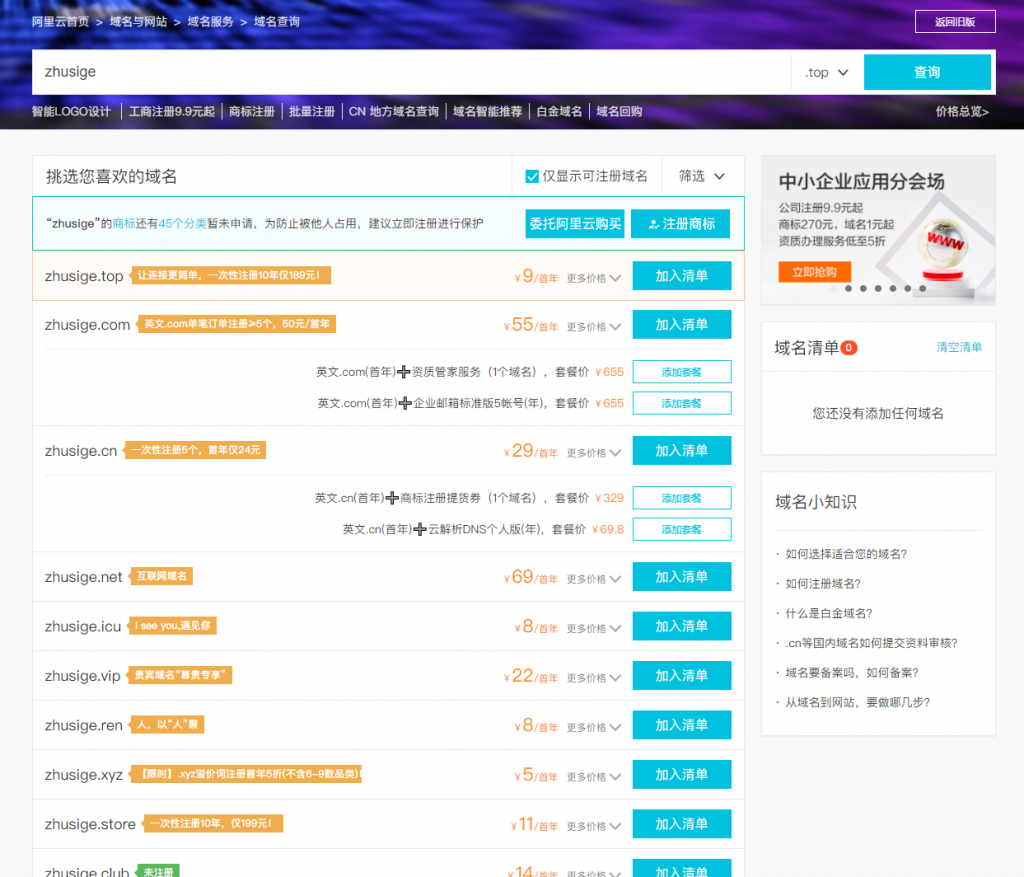Image resolution: width=1024 pixels, height=877 pixels.
Task: Open the .top suffix dropdown
Action: (827, 72)
